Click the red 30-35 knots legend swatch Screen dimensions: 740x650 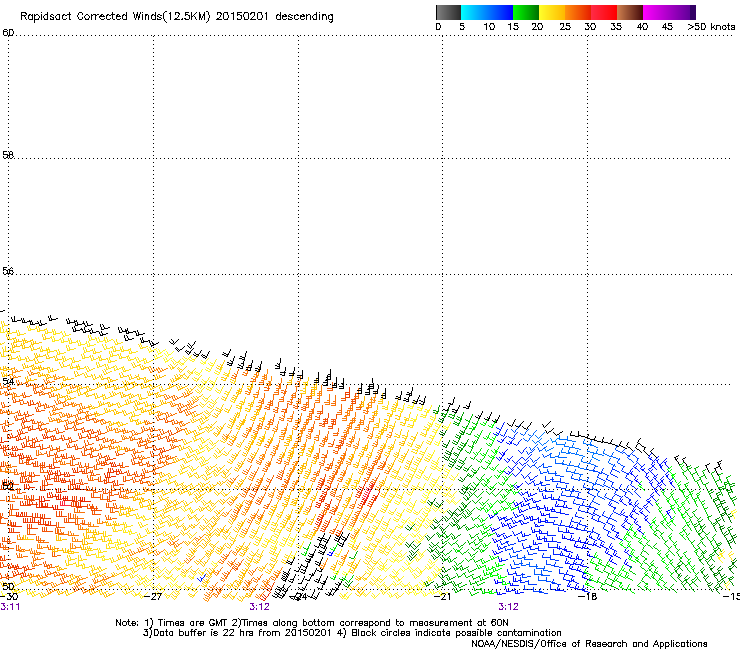click(x=604, y=12)
